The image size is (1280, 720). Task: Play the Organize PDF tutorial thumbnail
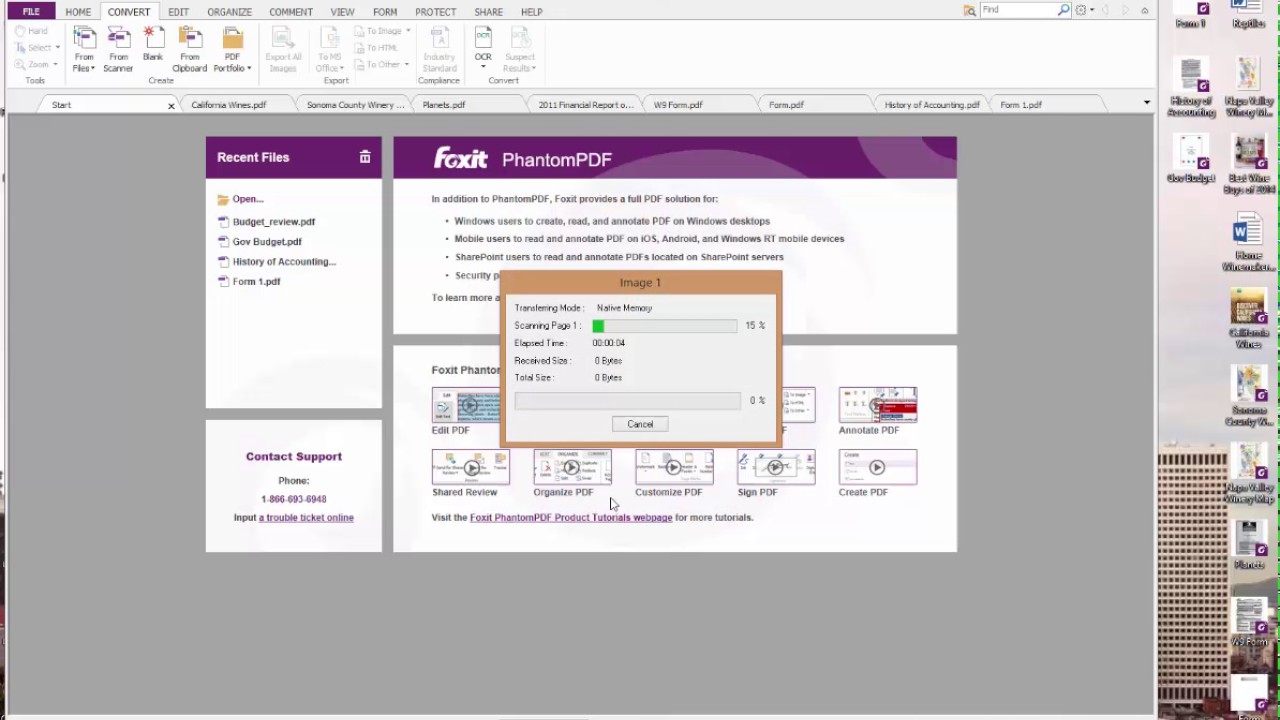coord(572,467)
